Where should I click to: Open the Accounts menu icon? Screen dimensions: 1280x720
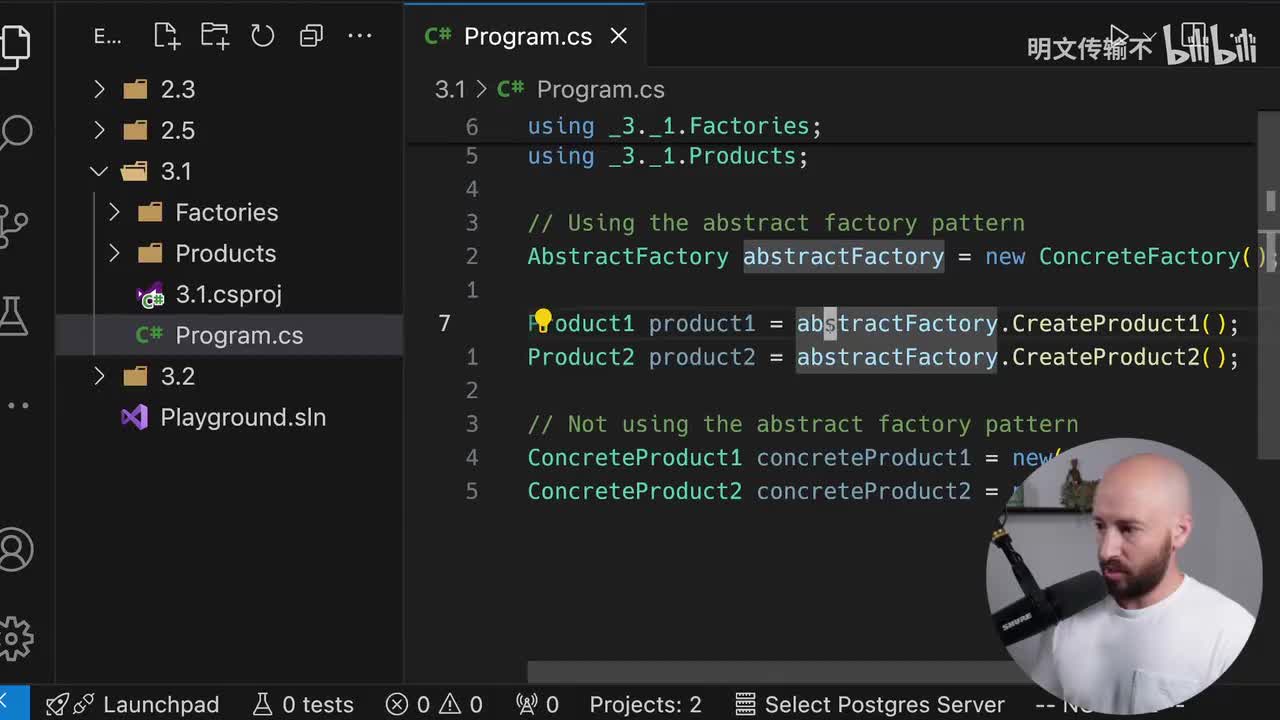[x=15, y=549]
